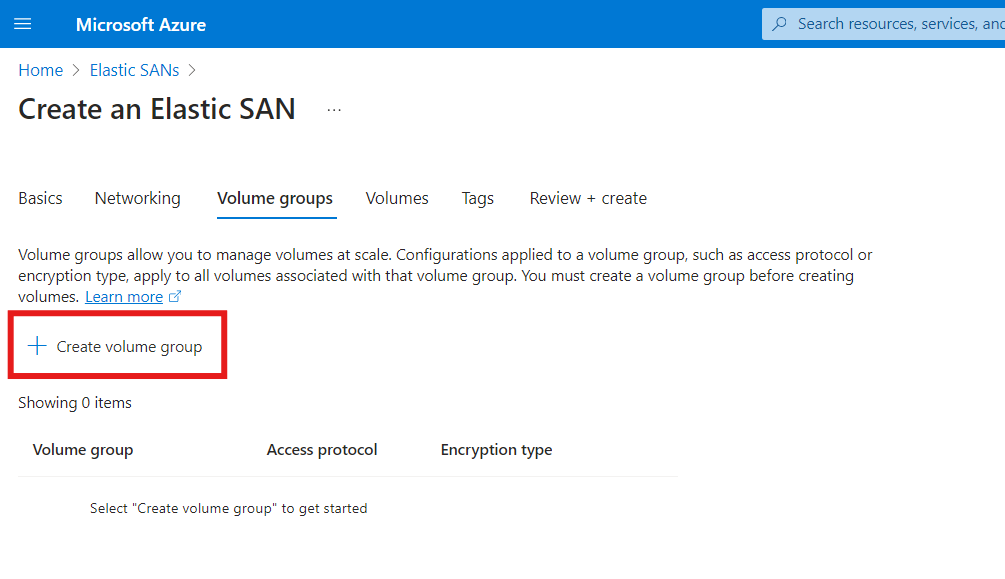
Task: Click the Volume group column header
Action: pyautogui.click(x=83, y=450)
